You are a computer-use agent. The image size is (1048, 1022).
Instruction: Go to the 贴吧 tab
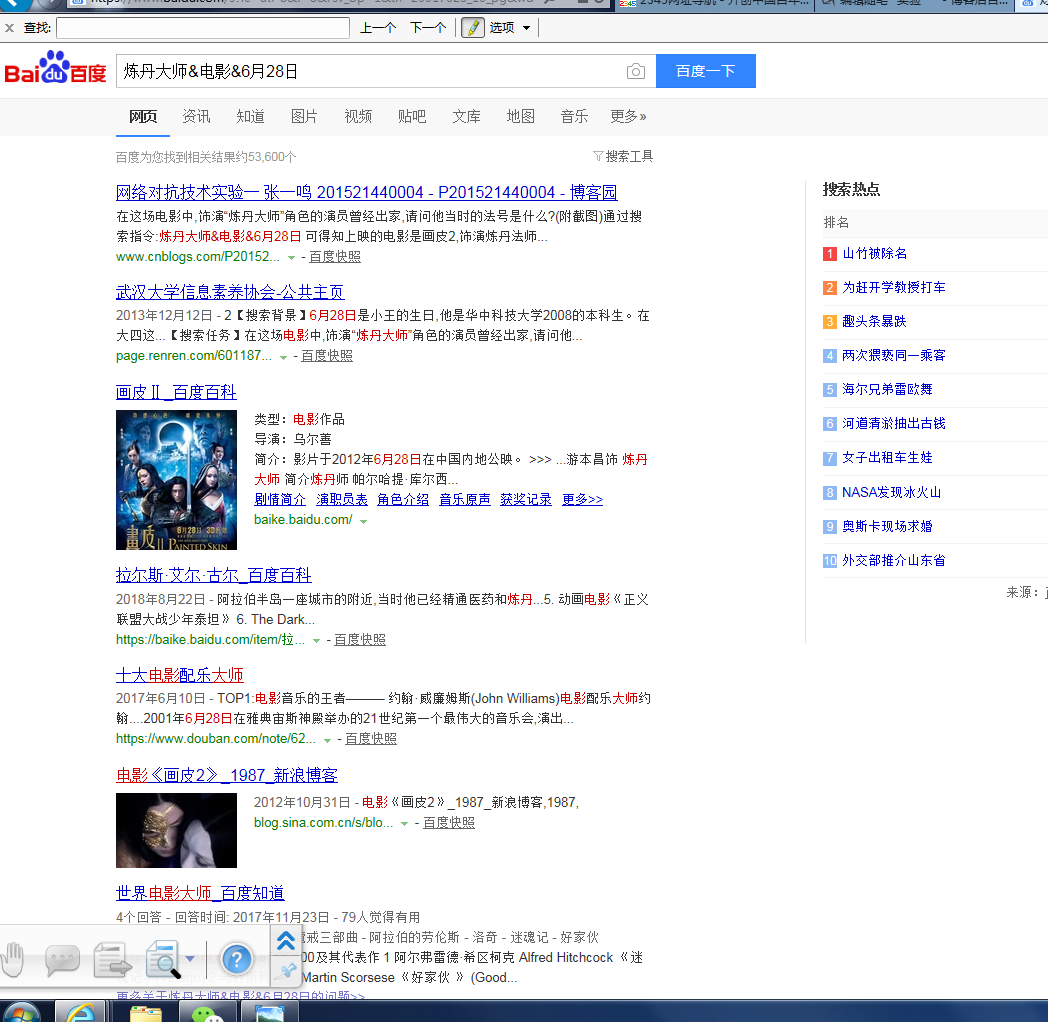412,116
